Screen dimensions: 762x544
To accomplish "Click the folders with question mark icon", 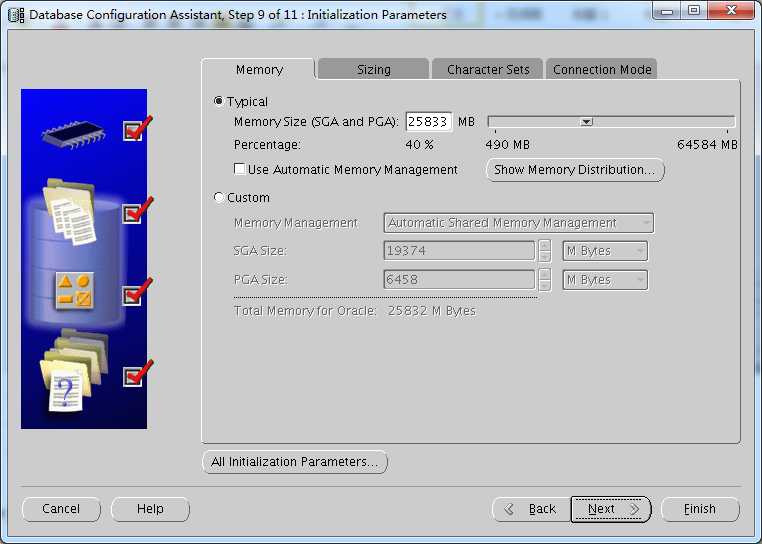I will 74,371.
